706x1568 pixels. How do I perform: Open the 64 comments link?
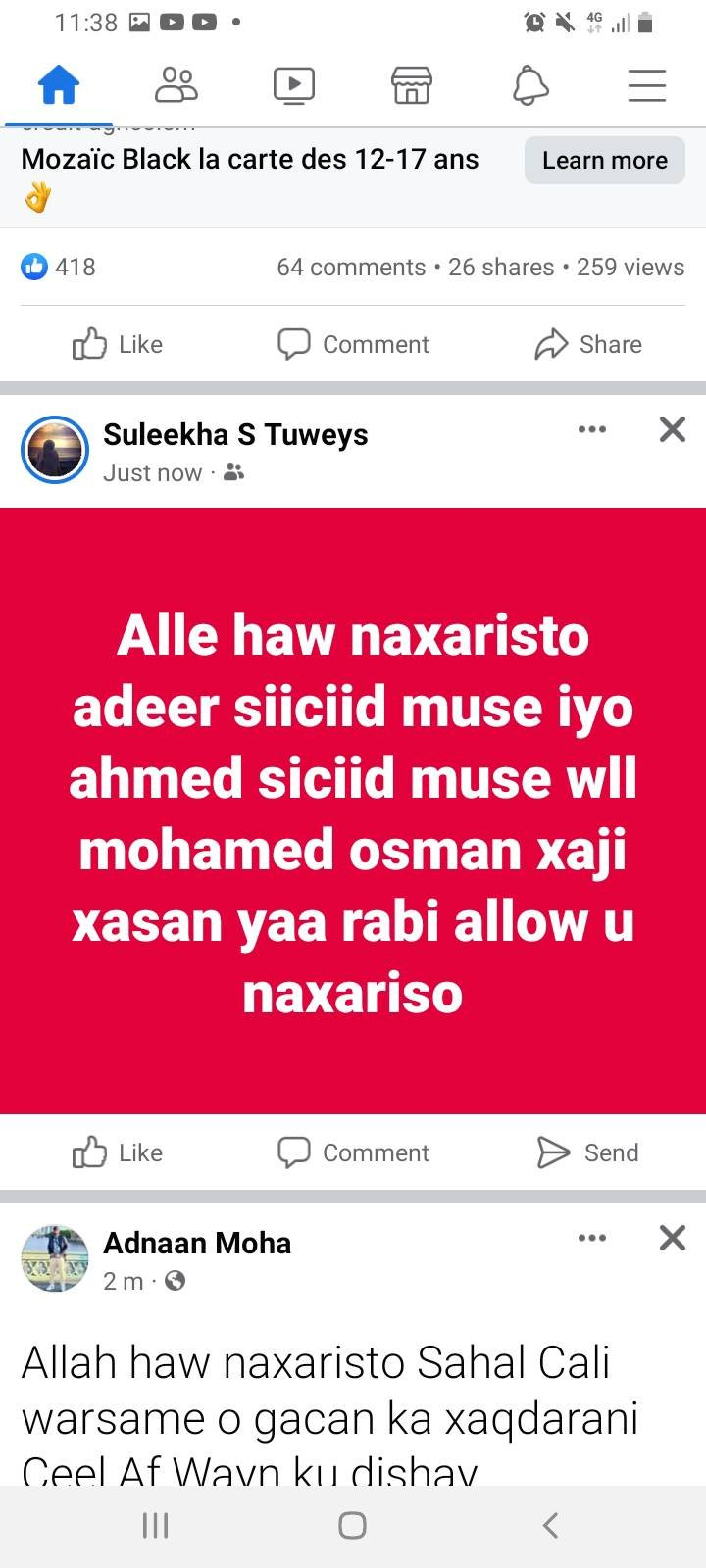click(x=351, y=267)
